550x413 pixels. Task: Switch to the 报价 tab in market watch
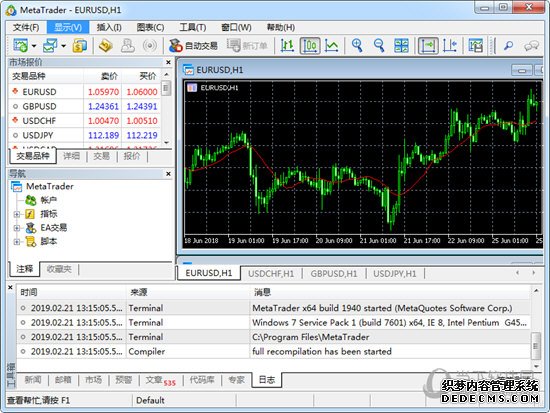[132, 156]
